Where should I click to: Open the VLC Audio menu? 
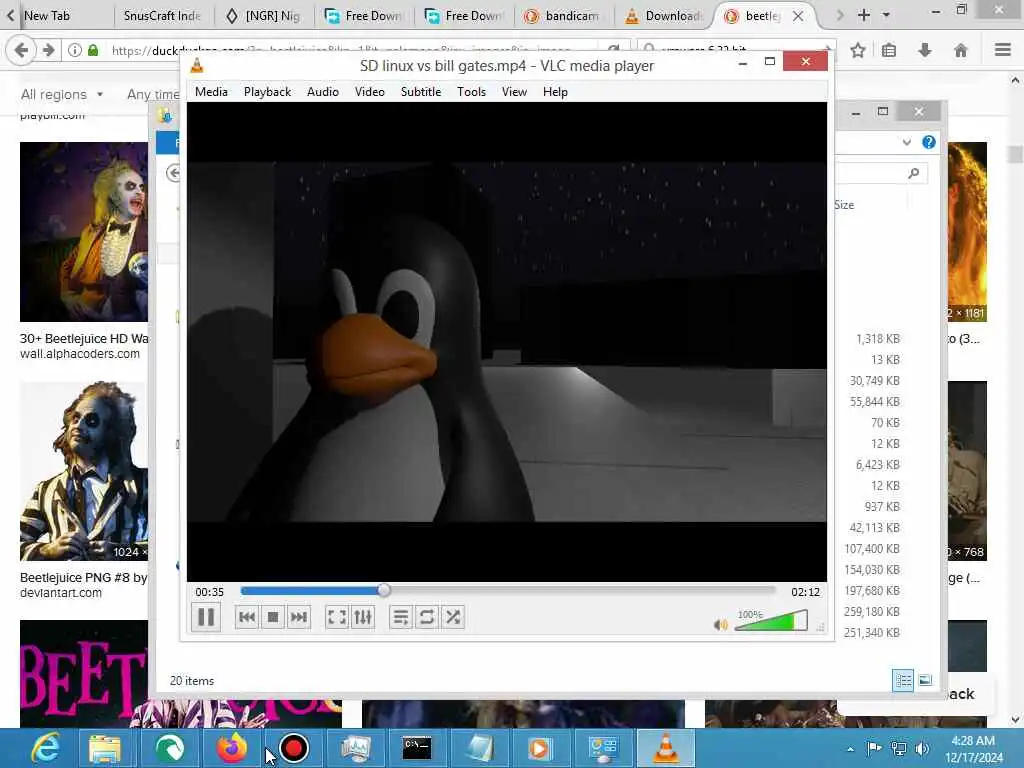click(323, 92)
